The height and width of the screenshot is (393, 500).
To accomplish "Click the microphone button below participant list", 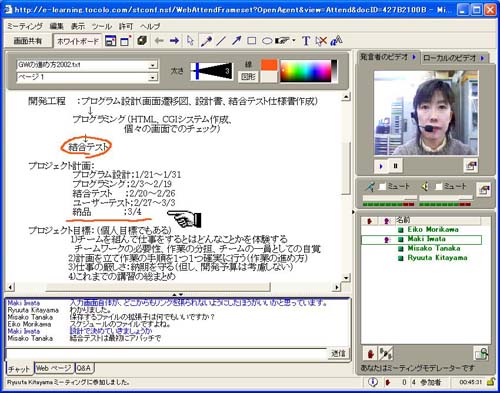I will point(385,353).
